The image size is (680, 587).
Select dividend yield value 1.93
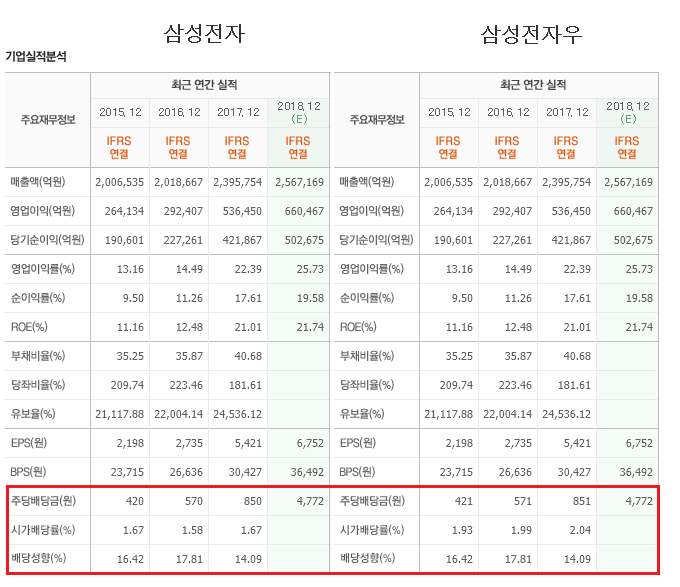462,530
